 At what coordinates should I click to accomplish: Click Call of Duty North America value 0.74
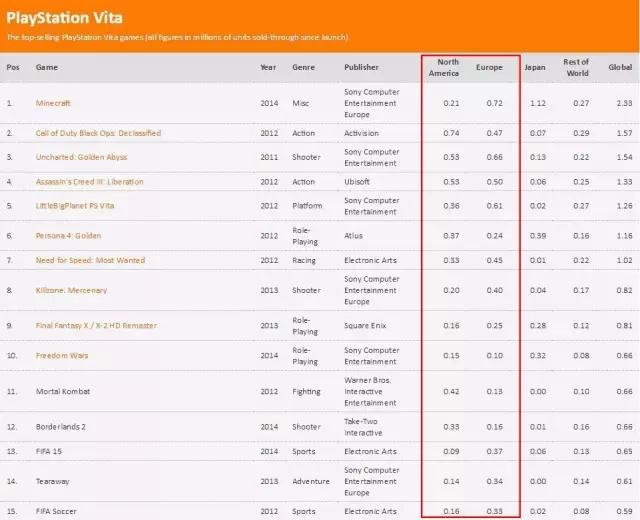451,133
